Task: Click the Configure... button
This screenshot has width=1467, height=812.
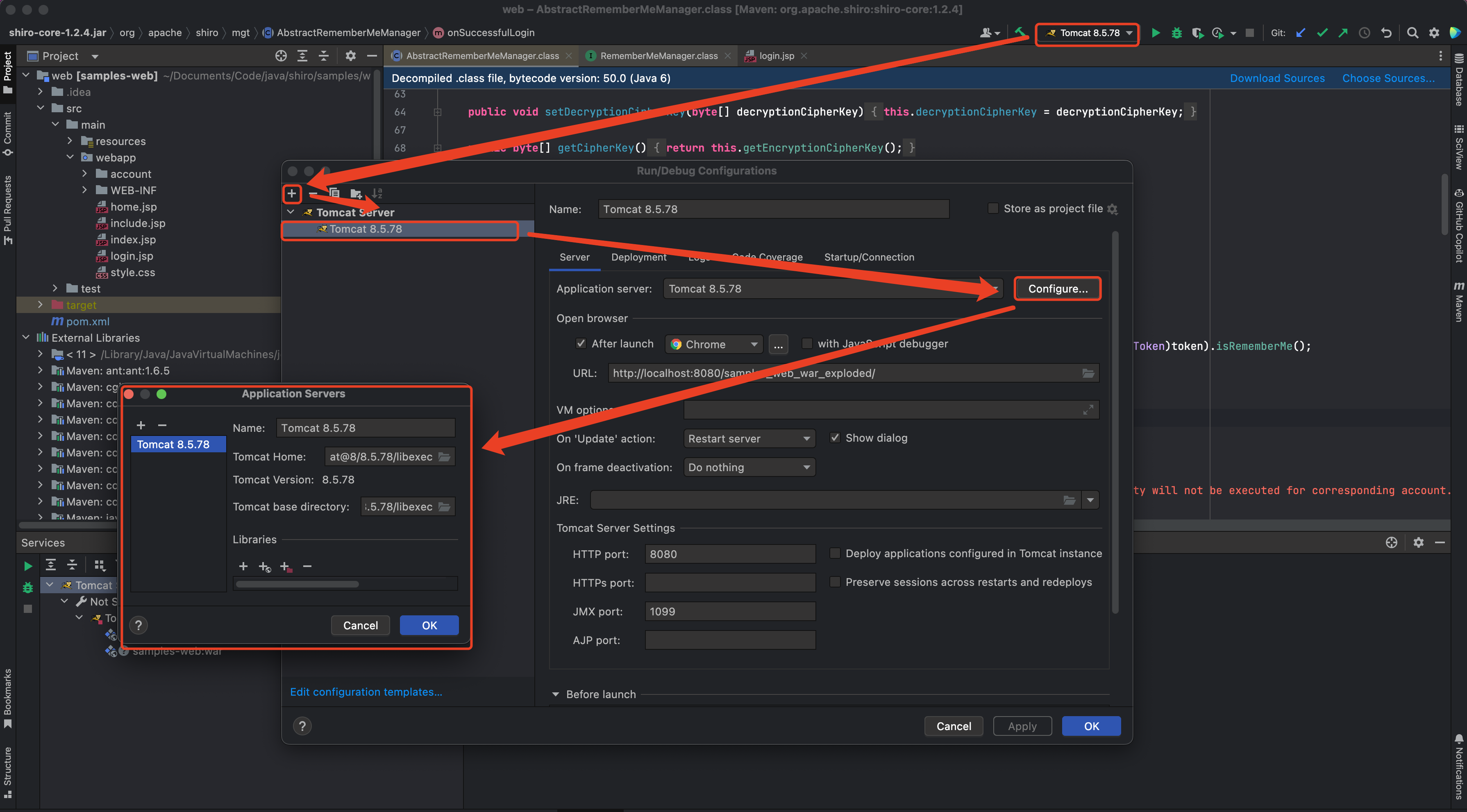Action: 1058,289
